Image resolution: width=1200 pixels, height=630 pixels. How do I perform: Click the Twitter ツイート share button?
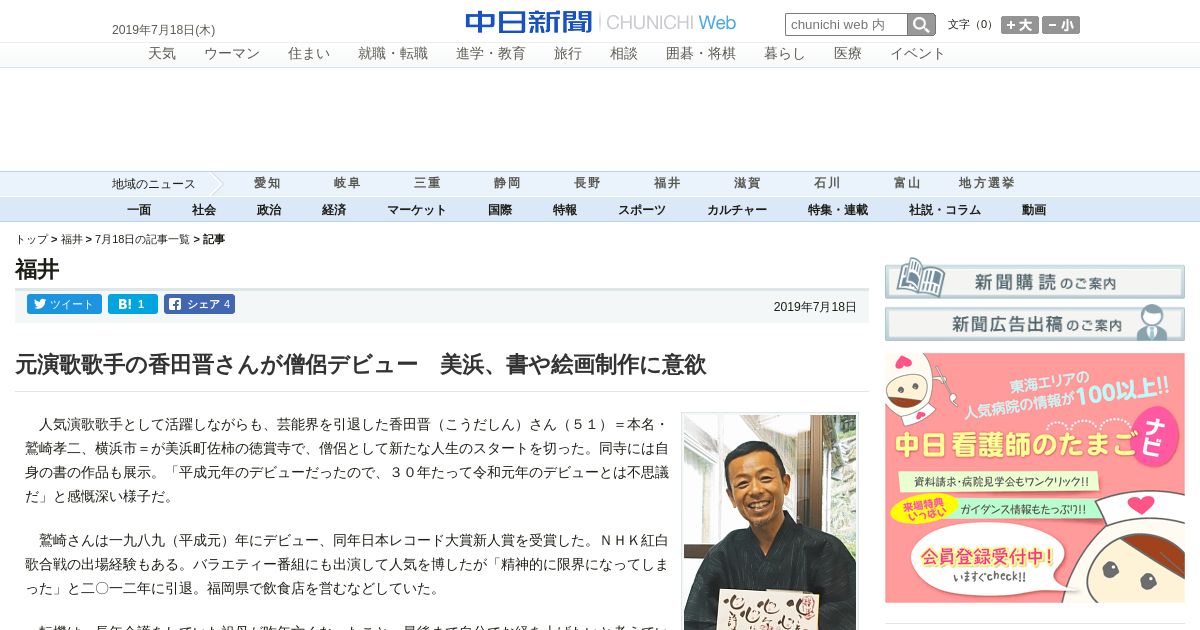pos(64,304)
